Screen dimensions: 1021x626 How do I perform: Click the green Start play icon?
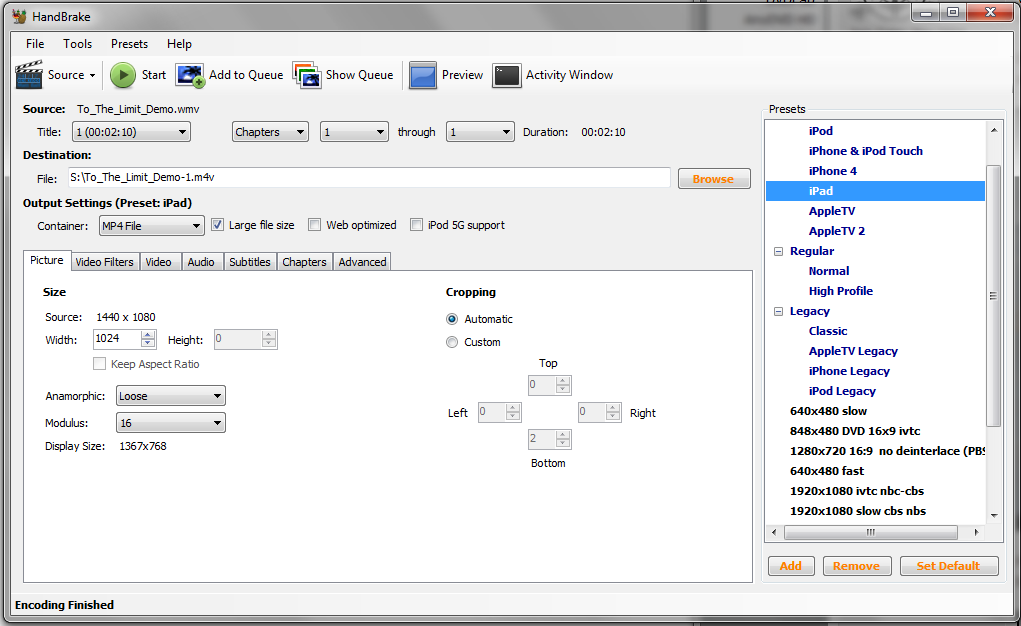[122, 75]
